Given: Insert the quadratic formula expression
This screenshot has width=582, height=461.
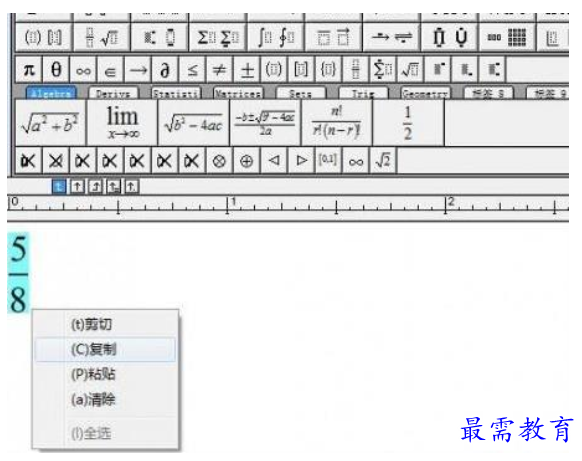Looking at the screenshot, I should pyautogui.click(x=265, y=122).
